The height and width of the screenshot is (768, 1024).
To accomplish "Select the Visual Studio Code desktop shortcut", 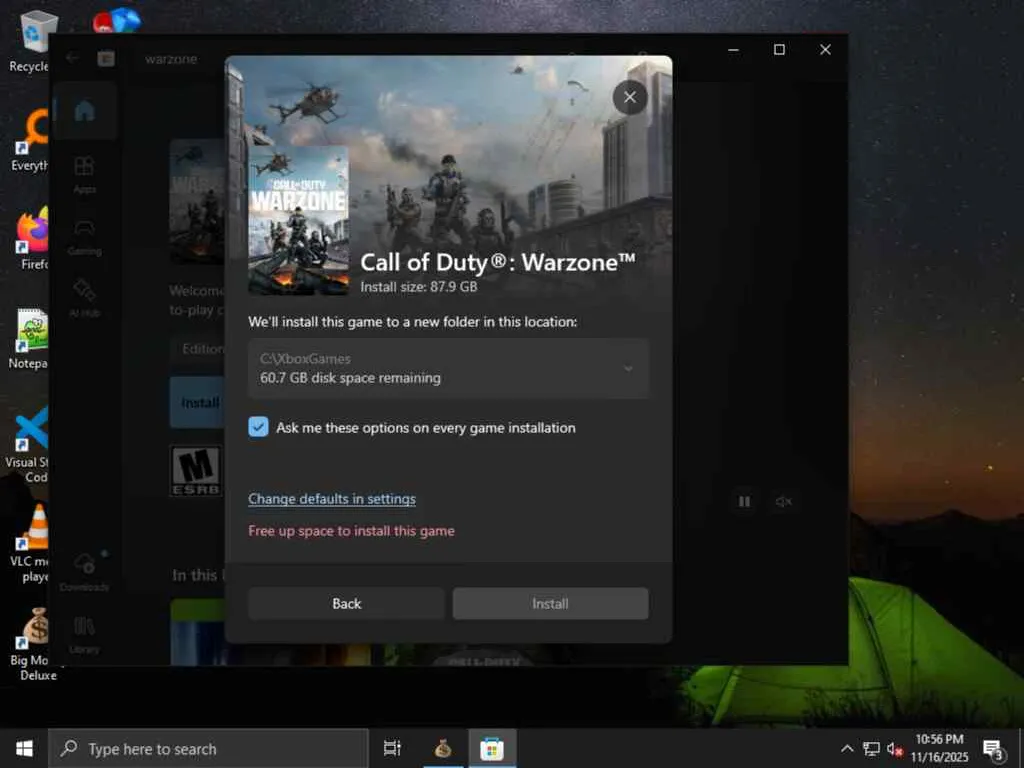I will click(27, 444).
